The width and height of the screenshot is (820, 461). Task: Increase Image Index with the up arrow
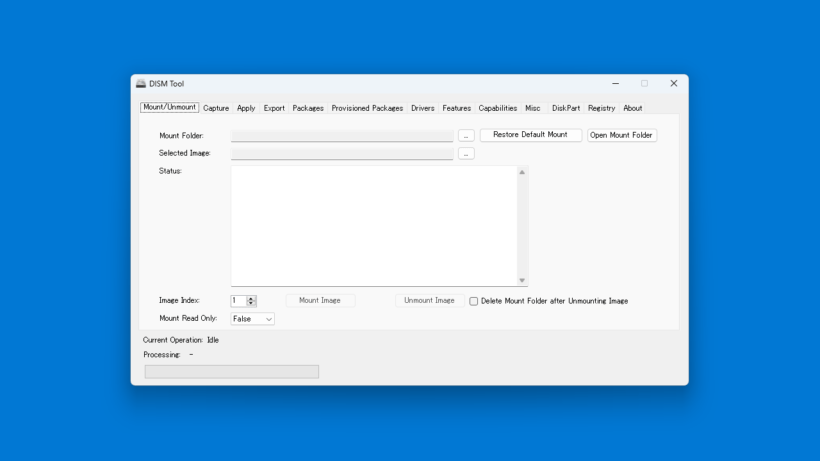251,298
